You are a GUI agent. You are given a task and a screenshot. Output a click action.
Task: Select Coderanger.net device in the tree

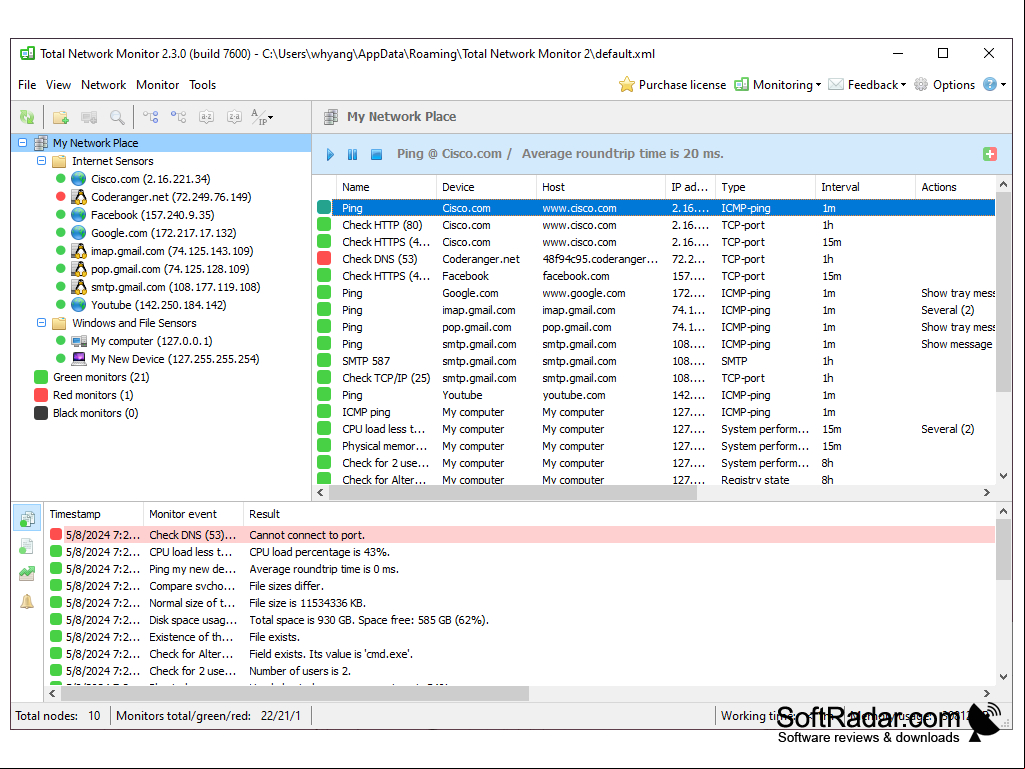[171, 197]
